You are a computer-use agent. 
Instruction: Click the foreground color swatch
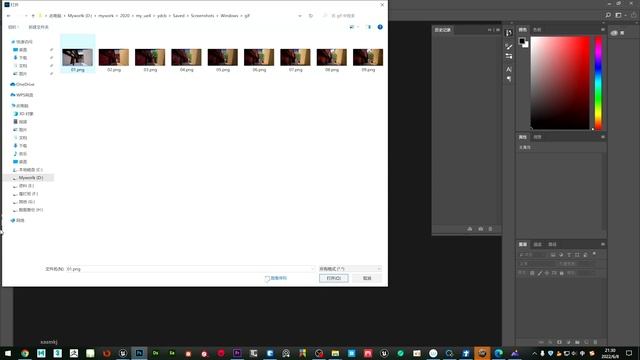point(522,41)
